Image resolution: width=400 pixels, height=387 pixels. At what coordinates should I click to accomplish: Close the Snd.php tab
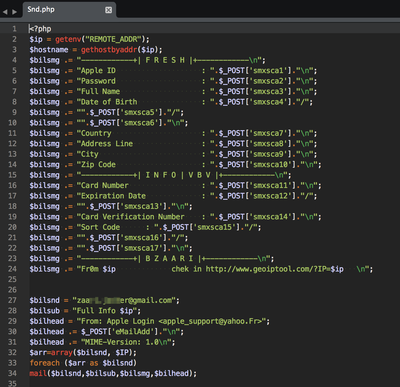pos(109,10)
